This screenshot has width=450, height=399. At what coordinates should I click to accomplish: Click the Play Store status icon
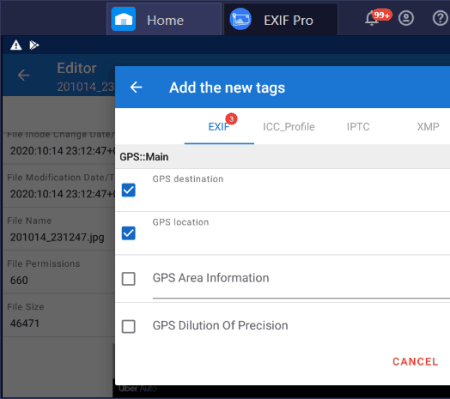pos(34,45)
